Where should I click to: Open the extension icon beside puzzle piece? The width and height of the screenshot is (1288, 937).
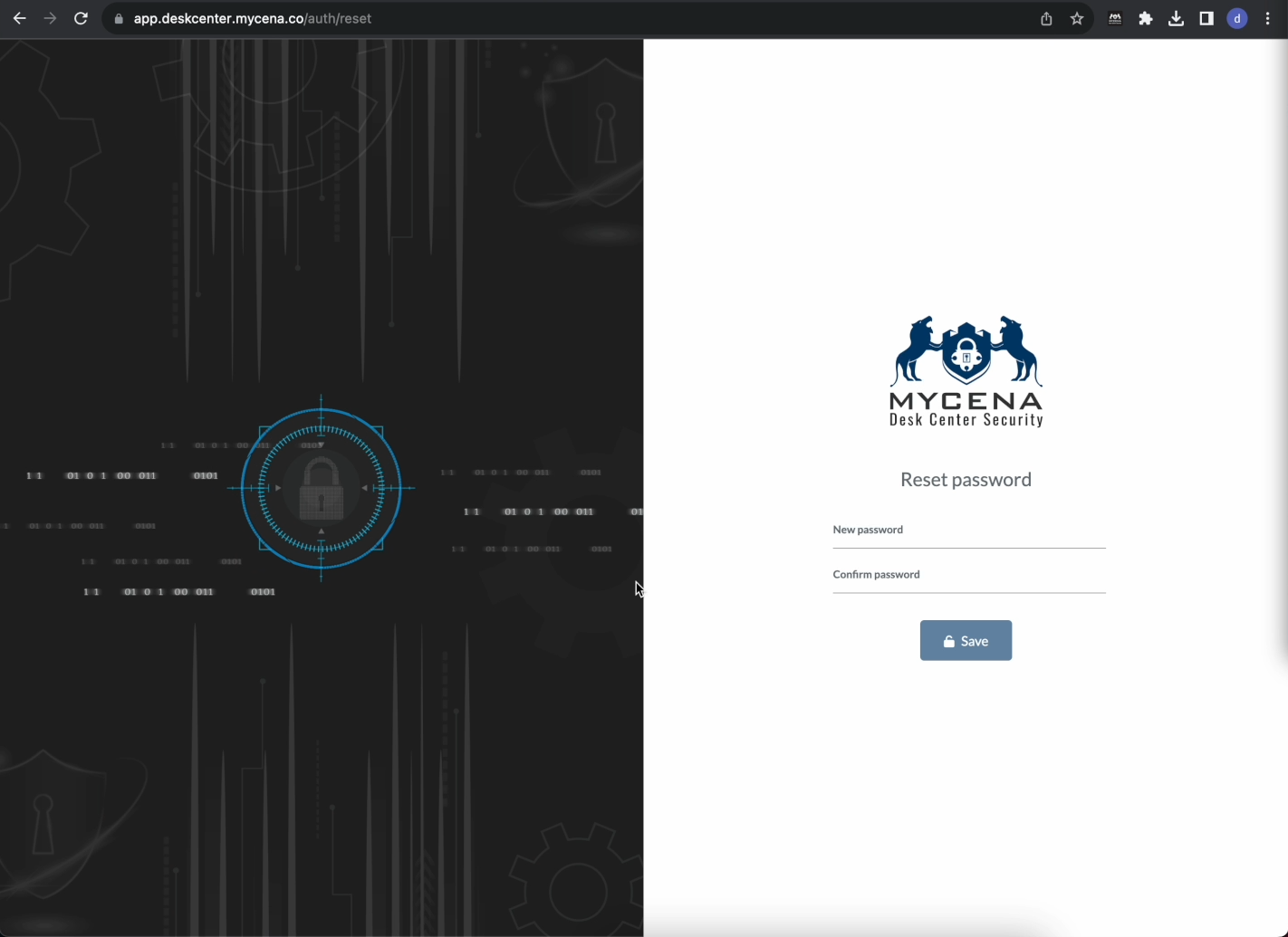[1115, 19]
